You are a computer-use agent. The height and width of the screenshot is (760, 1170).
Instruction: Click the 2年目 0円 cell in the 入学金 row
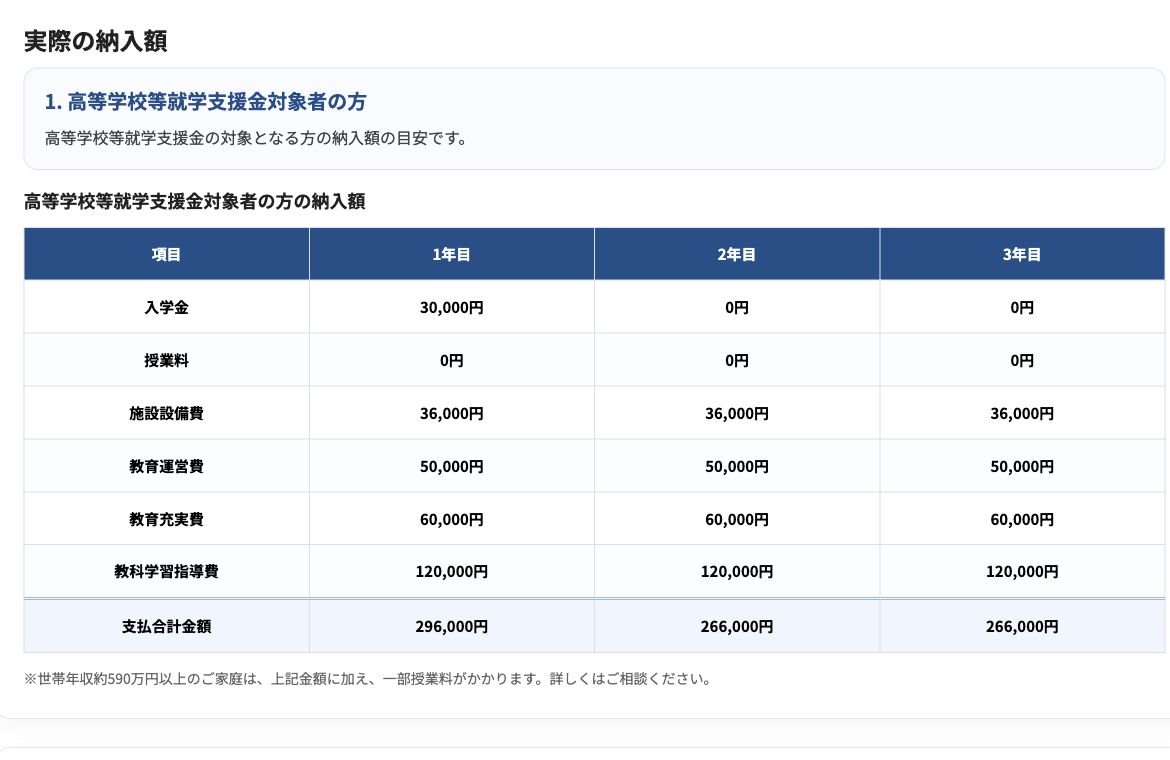click(x=736, y=307)
